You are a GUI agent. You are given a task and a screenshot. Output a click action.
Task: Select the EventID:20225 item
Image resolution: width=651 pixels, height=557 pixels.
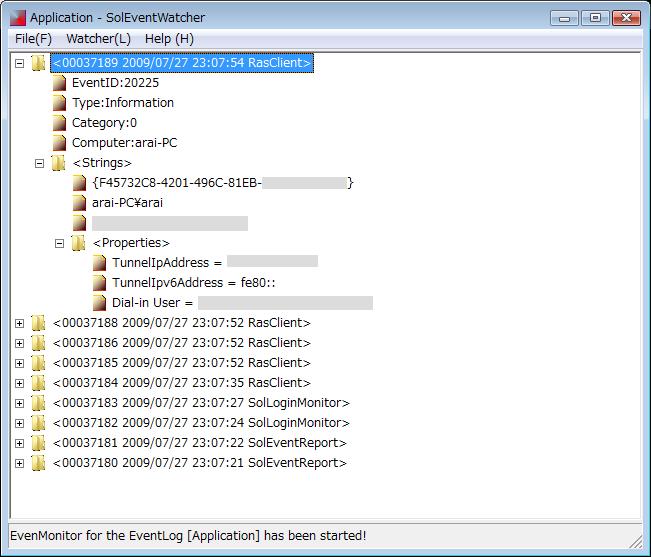(x=115, y=83)
